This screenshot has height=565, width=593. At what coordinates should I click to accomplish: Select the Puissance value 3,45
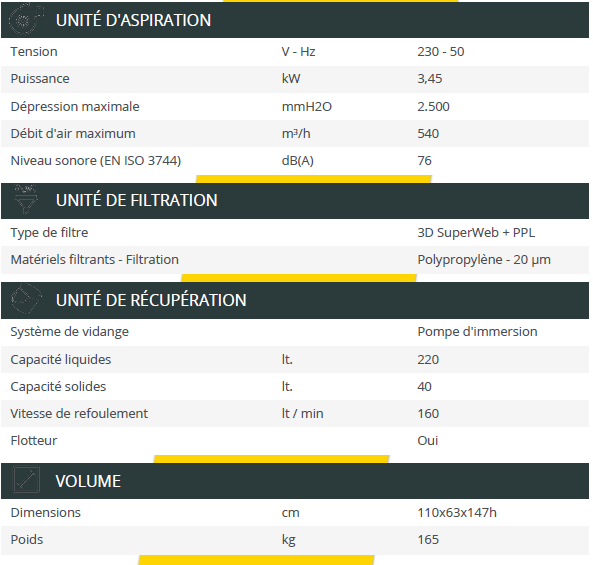[430, 79]
